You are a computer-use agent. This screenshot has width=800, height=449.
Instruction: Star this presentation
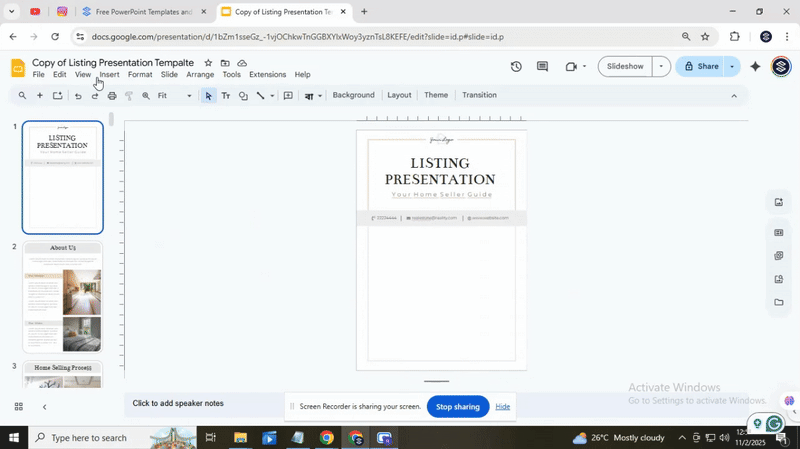[x=208, y=63]
